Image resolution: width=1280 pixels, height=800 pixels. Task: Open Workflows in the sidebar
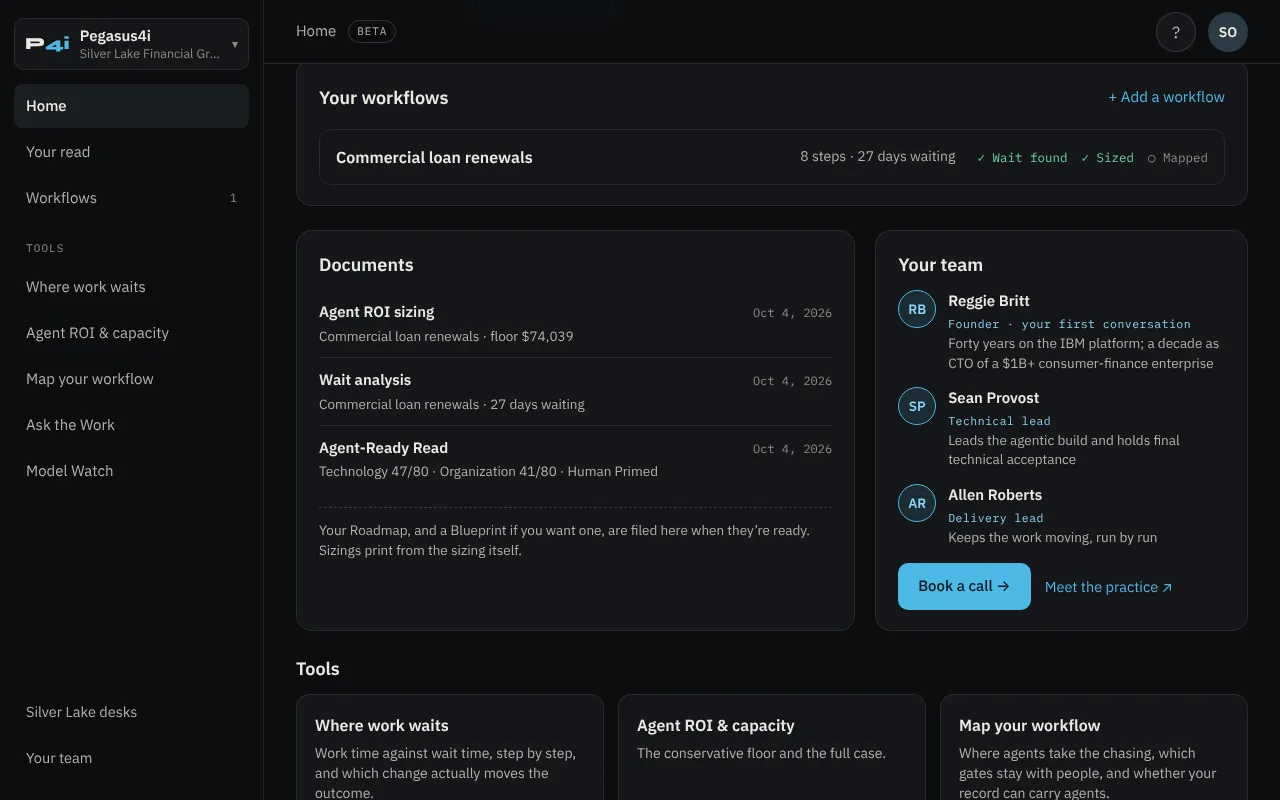coord(132,198)
